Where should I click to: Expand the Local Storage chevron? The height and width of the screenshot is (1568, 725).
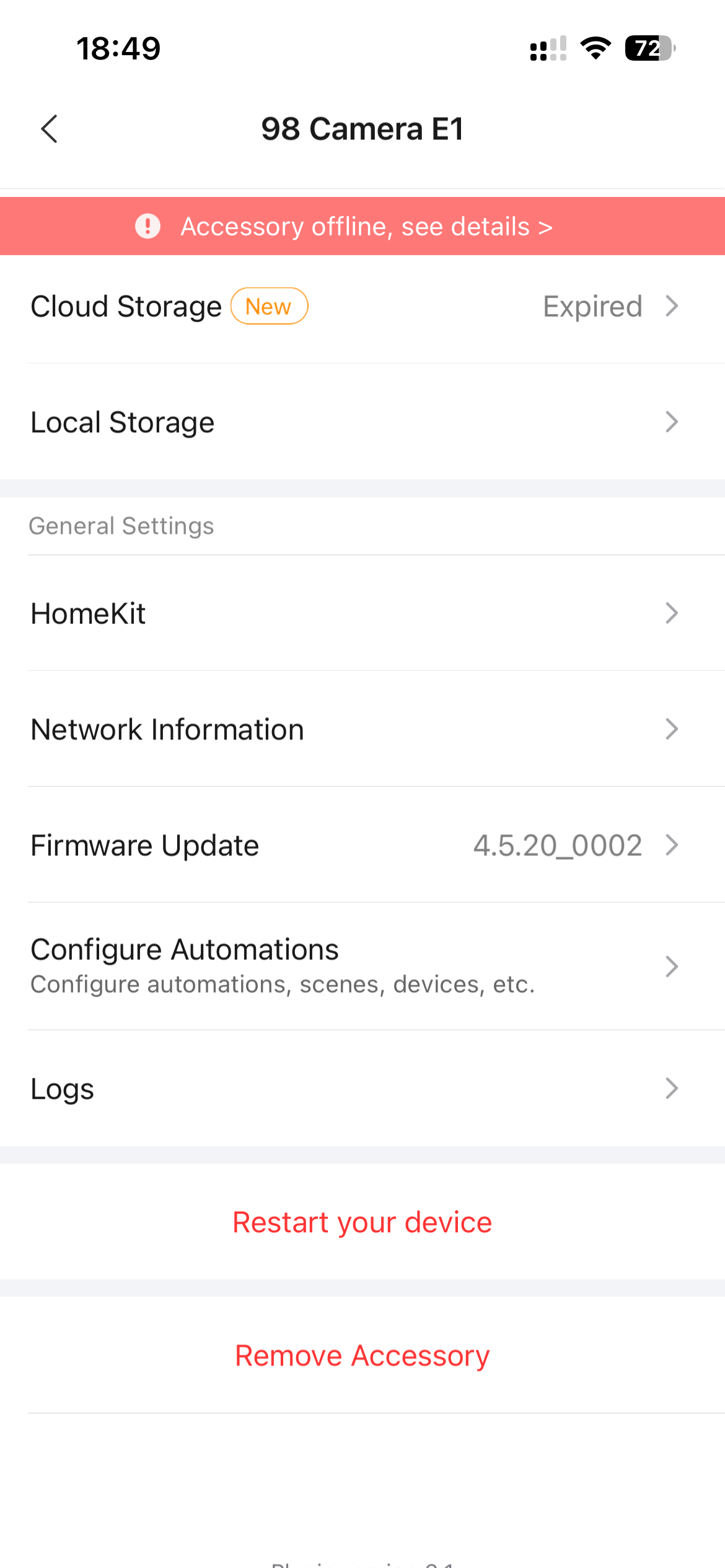(x=672, y=422)
